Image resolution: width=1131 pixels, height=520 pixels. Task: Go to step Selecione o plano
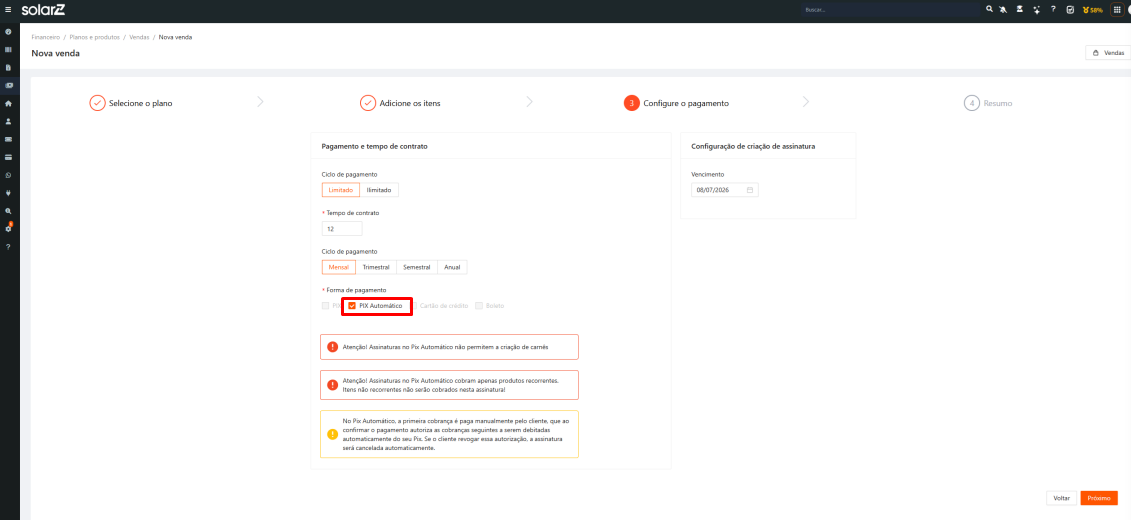[x=131, y=103]
